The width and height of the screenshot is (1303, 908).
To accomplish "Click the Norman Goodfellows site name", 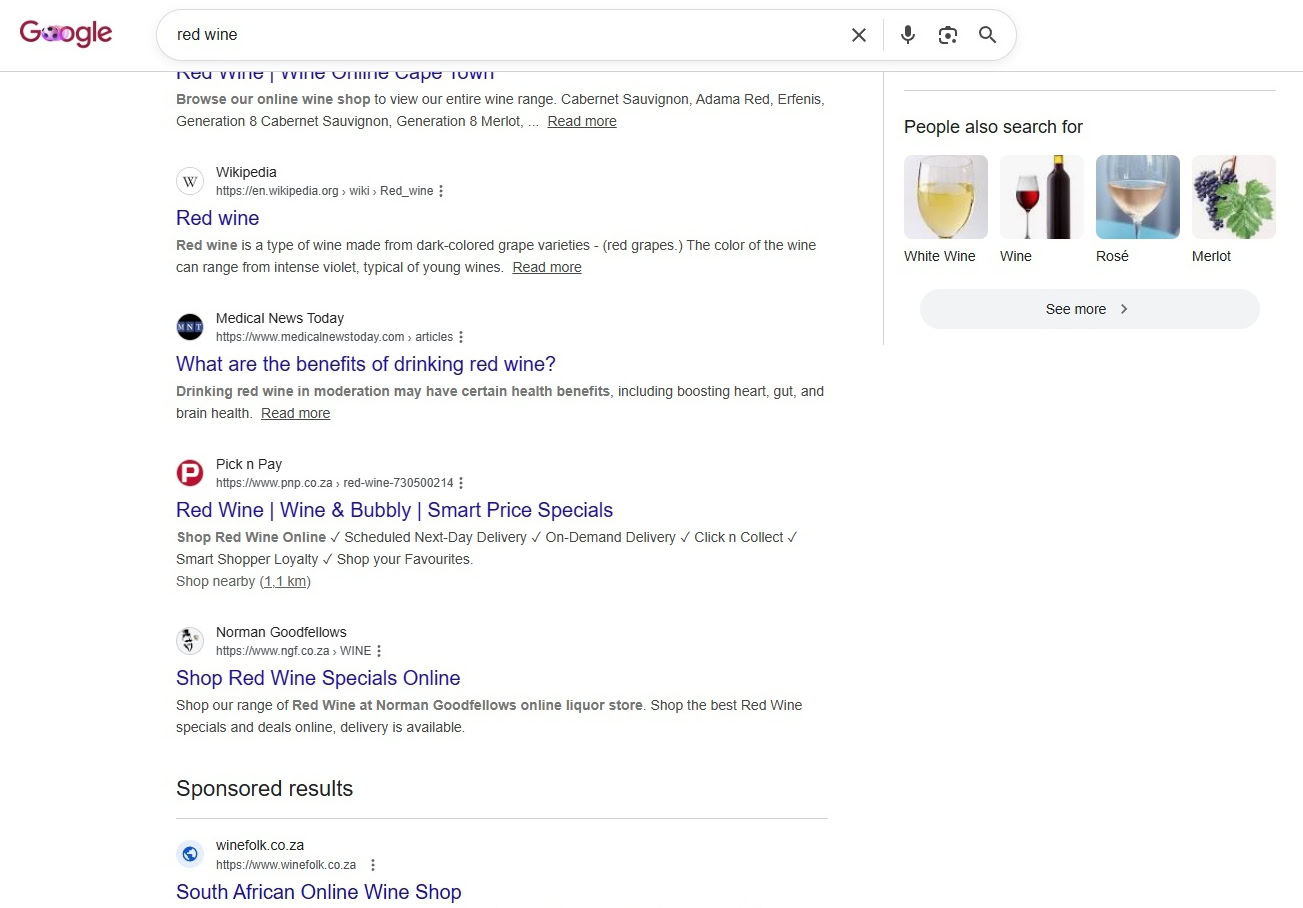I will coord(281,632).
